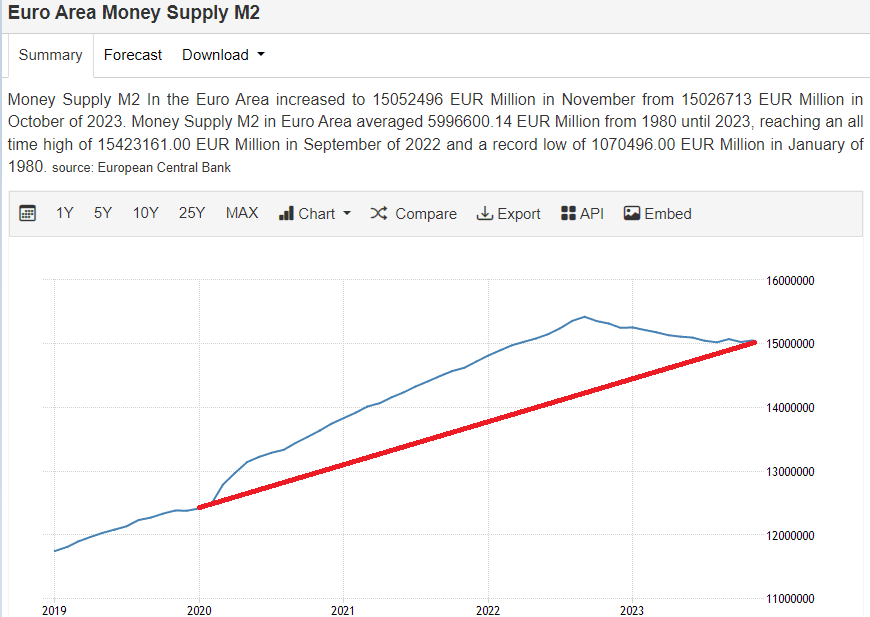Screen dimensions: 870x617
Task: Click the Download dropdown caret arrow
Action: click(261, 54)
